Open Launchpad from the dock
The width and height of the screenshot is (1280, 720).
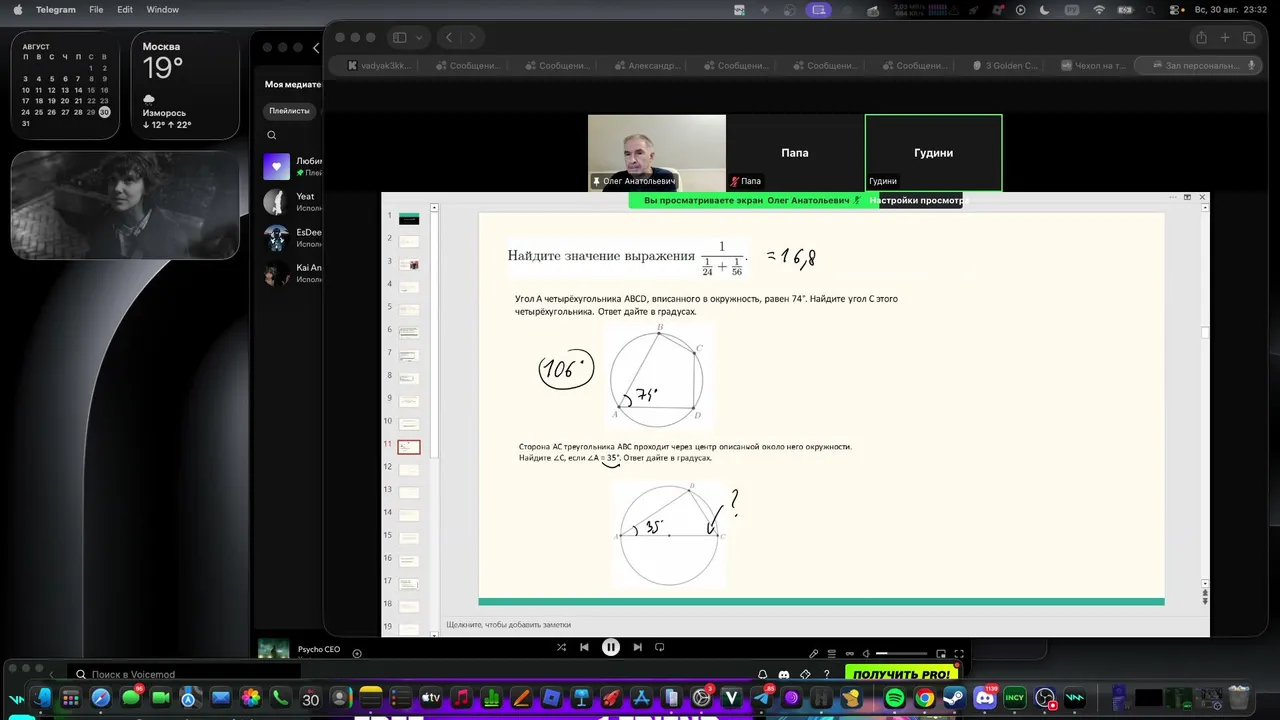point(71,698)
